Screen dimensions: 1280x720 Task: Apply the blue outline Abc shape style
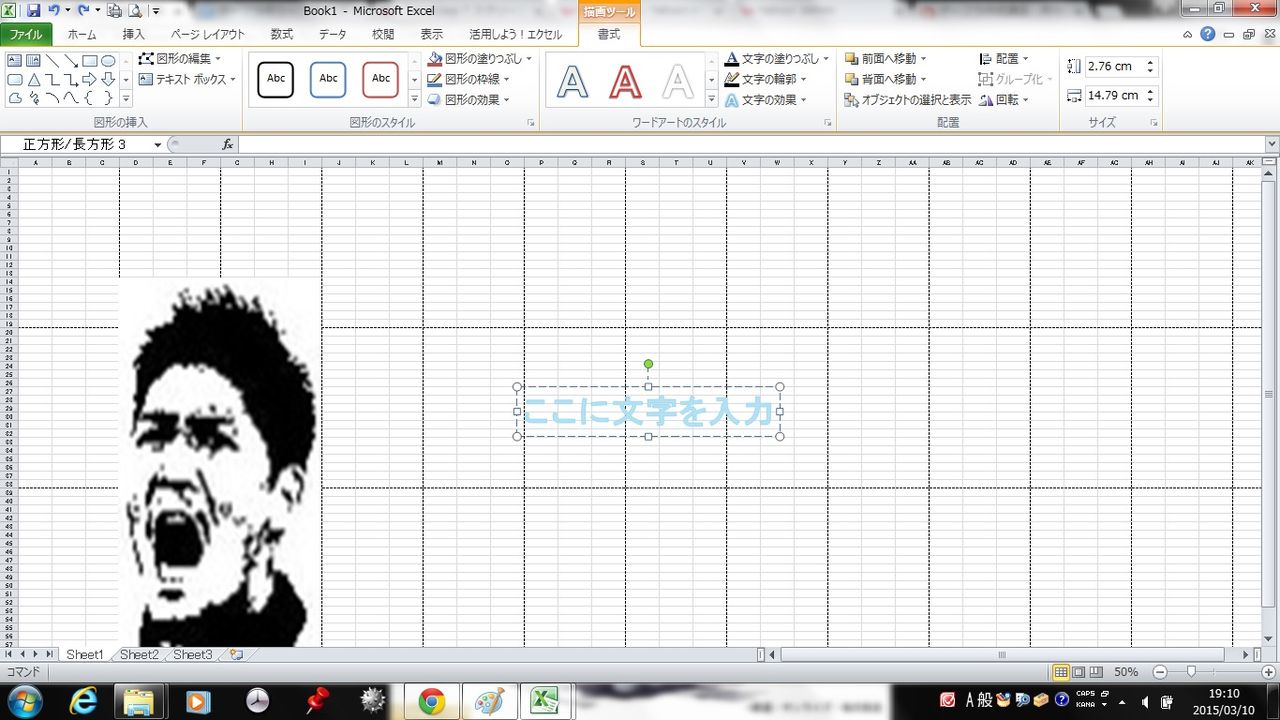tap(328, 79)
